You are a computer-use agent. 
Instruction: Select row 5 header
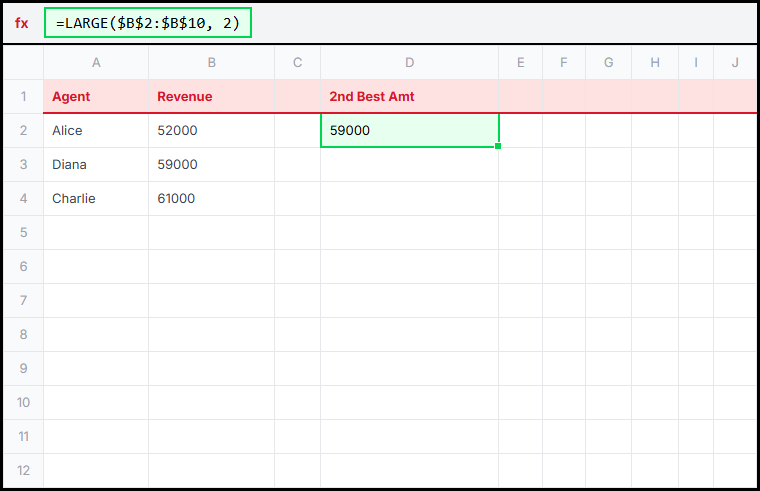tap(23, 232)
